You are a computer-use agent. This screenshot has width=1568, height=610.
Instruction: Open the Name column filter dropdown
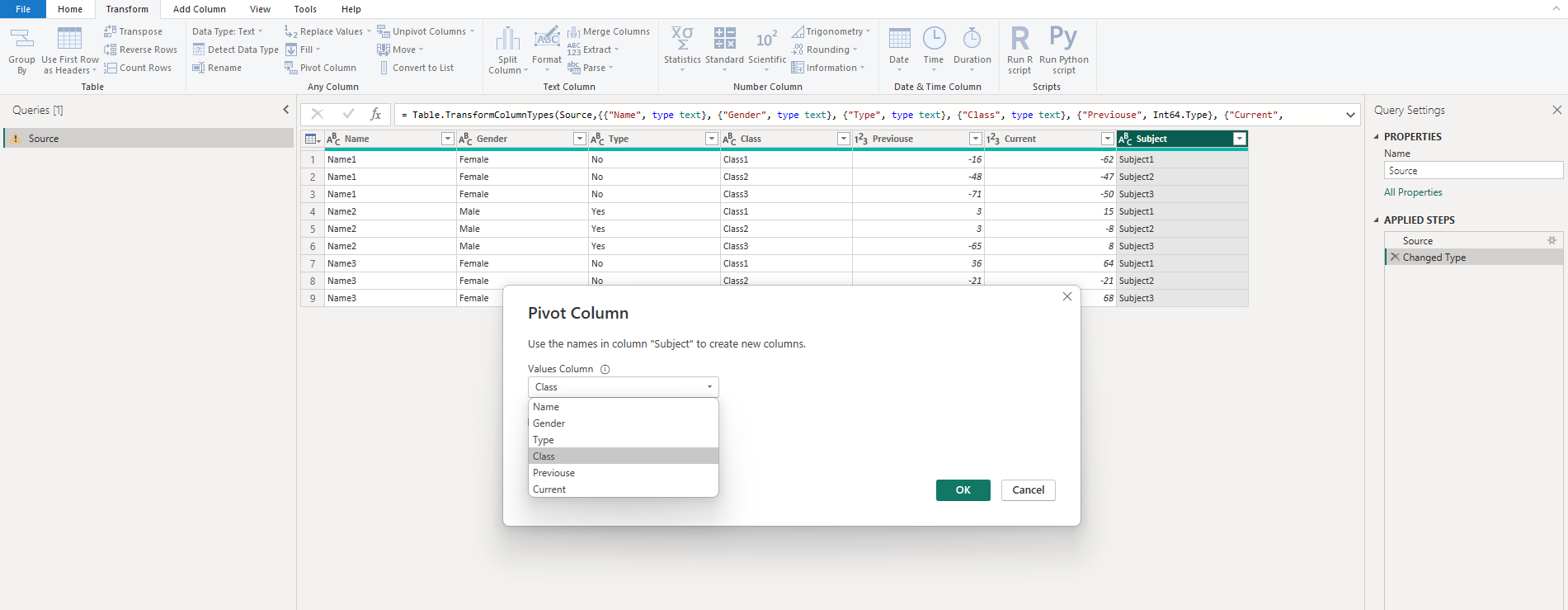(x=447, y=139)
